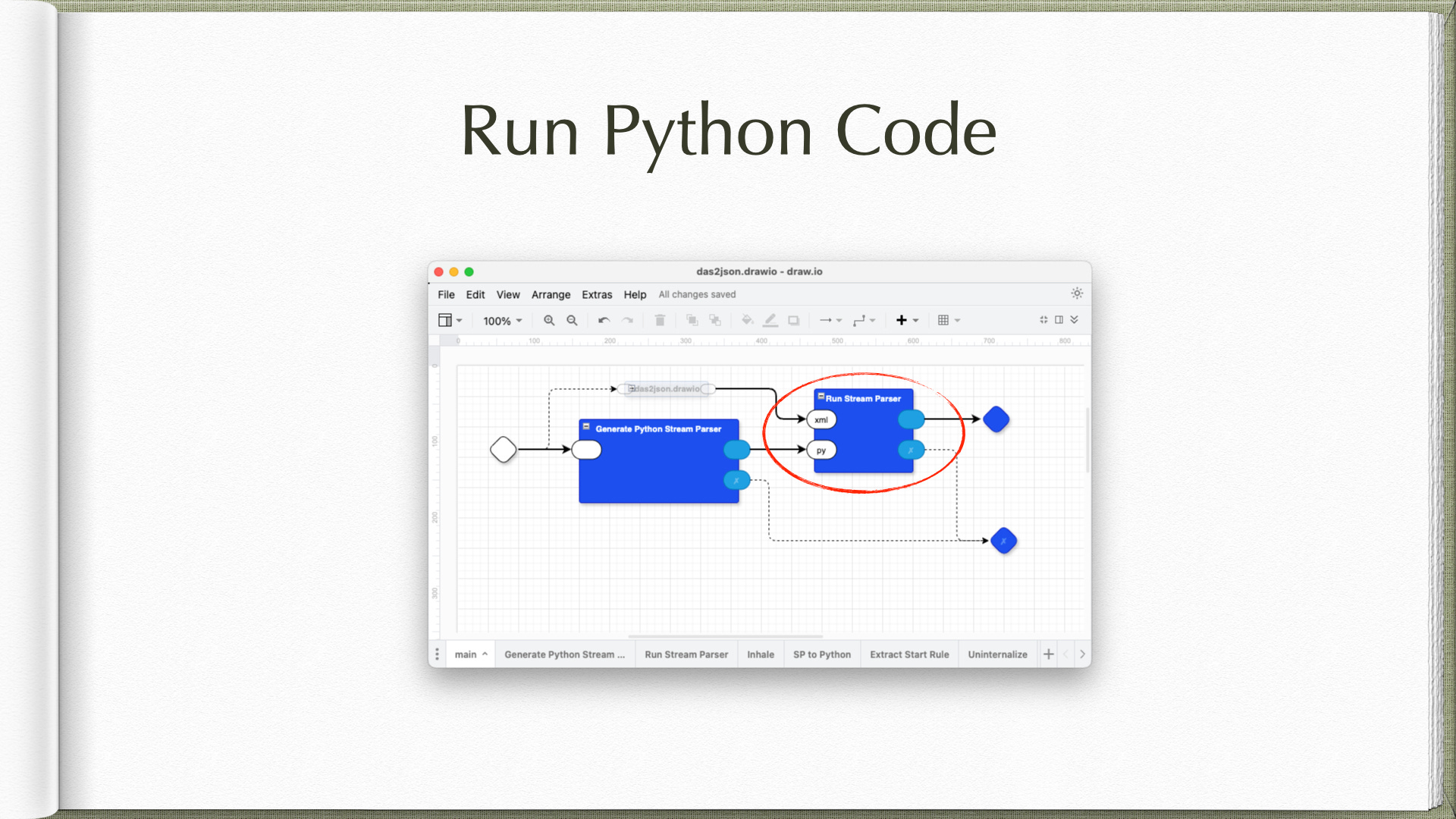Click the zoom out magnifier icon
Viewport: 1456px width, 819px height.
point(573,321)
